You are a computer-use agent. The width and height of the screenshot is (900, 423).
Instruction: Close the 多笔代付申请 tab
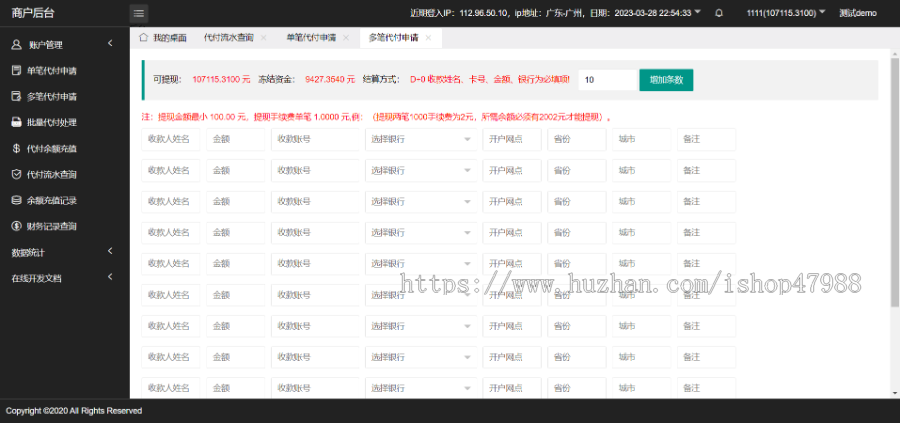pos(428,38)
